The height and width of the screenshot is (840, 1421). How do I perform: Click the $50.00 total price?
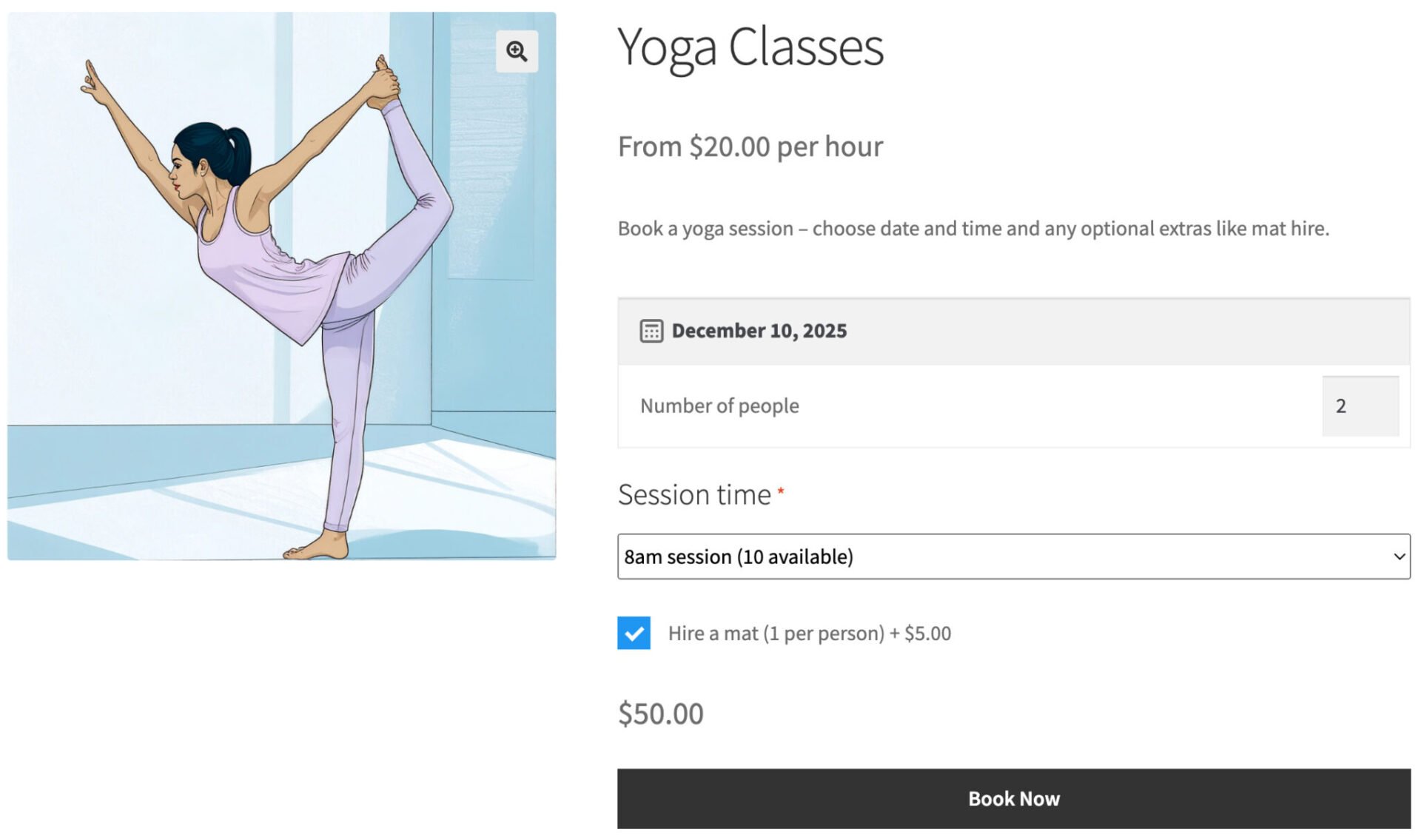tap(660, 713)
